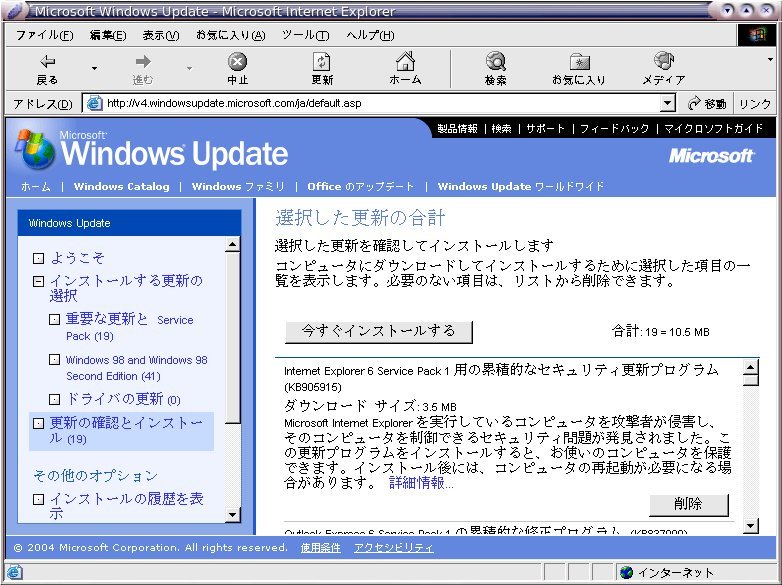
Task: Click the Go (移動) button icon
Action: 694,103
